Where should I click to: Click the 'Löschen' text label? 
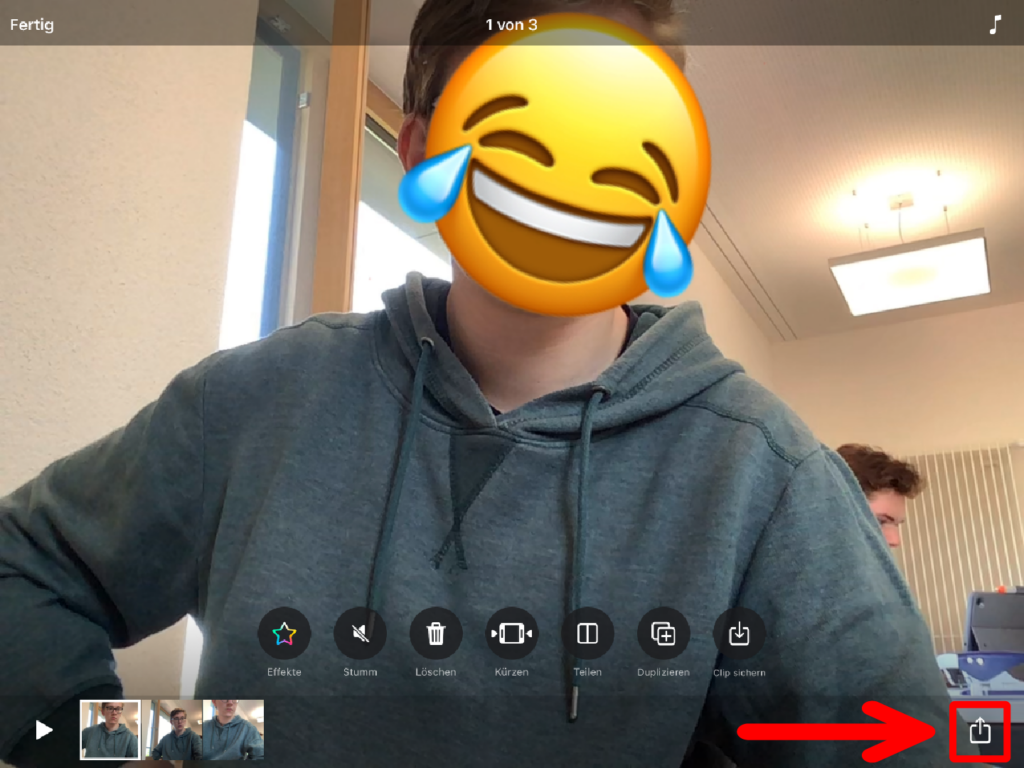coord(436,672)
